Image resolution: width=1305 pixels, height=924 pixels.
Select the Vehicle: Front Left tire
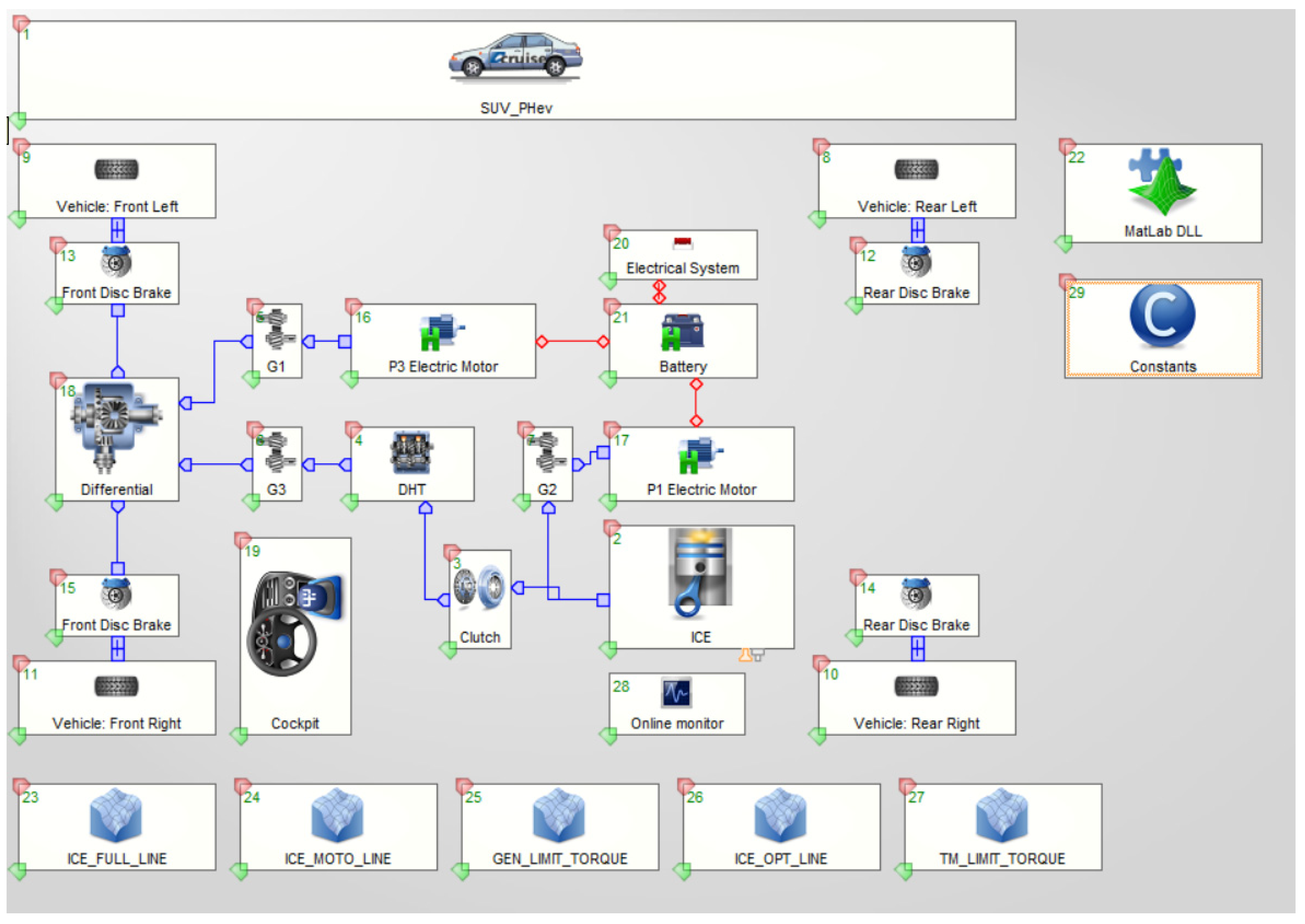pos(116,170)
